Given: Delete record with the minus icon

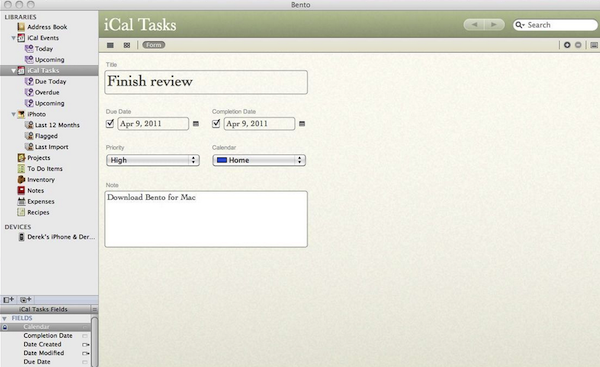Looking at the screenshot, I should pos(578,45).
